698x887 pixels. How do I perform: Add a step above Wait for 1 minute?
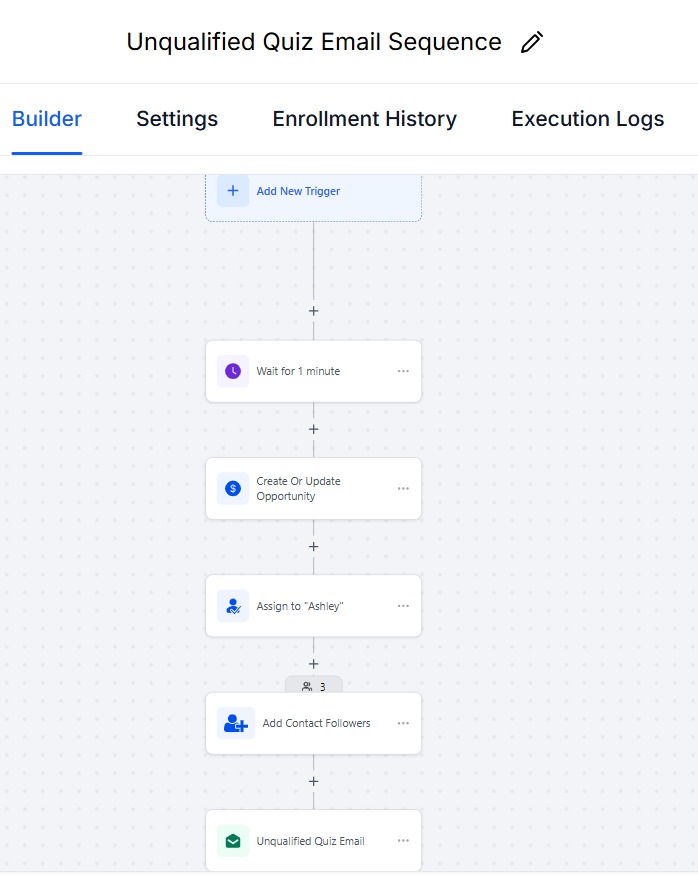(314, 311)
